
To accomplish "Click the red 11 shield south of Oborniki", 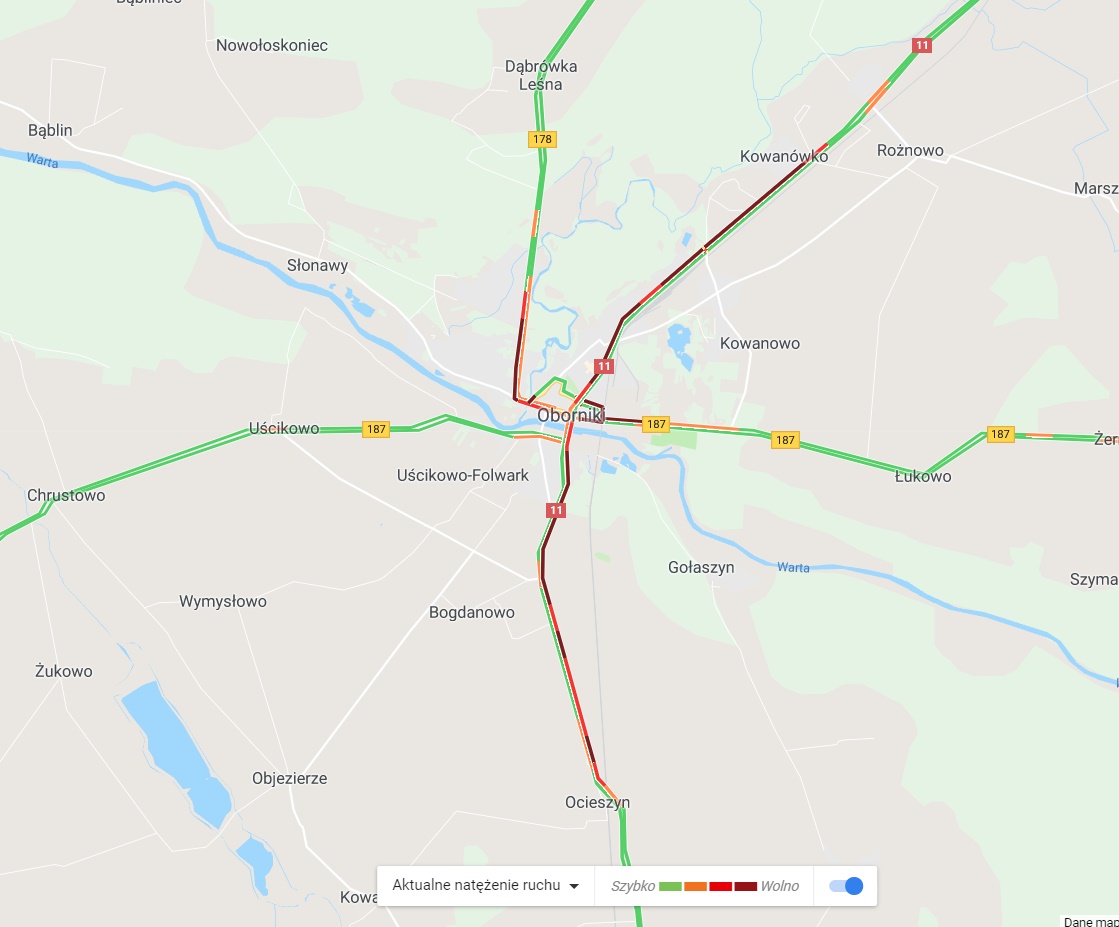I will (556, 510).
